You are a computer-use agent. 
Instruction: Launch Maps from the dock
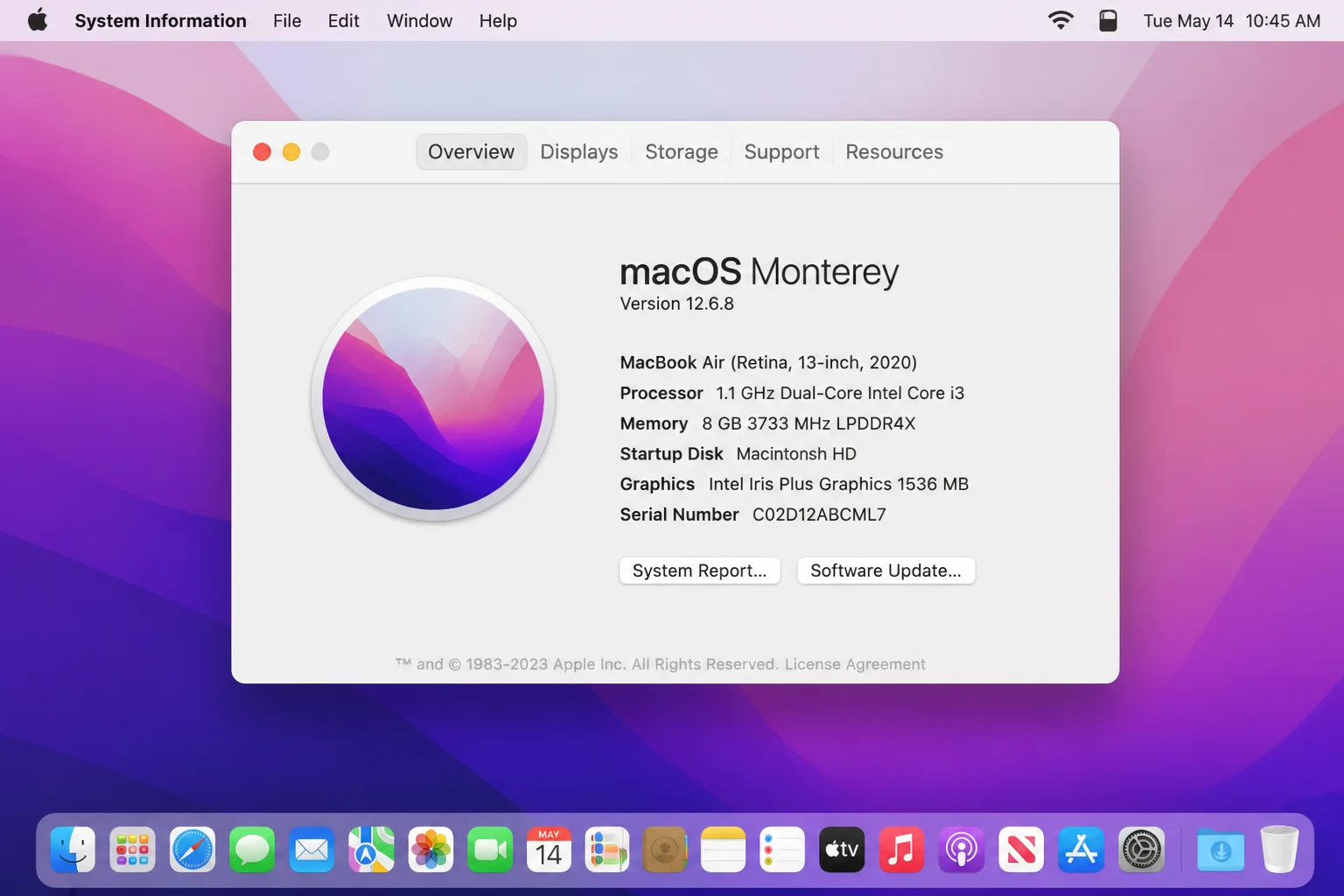371,850
